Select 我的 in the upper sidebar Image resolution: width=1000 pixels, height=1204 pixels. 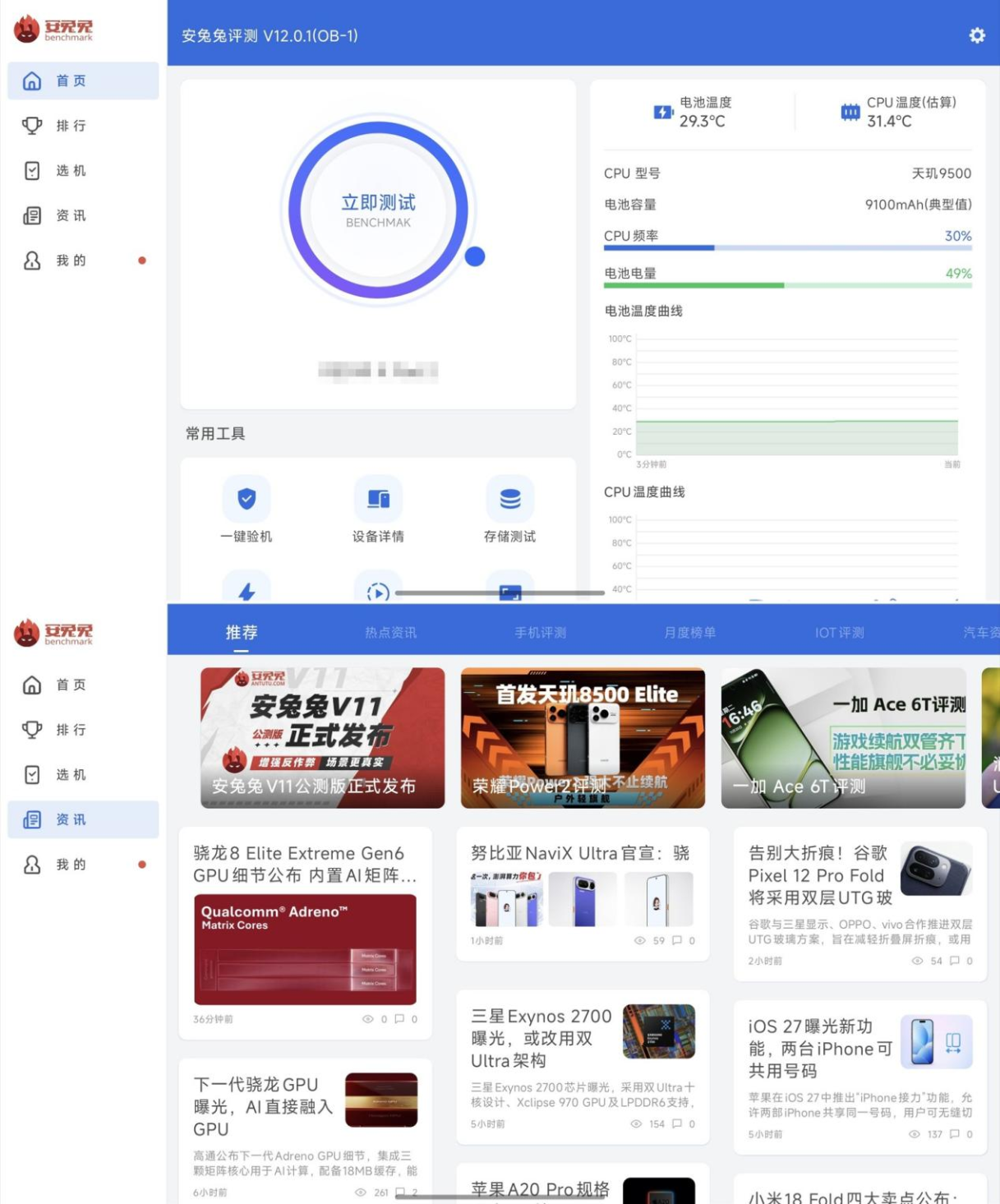[83, 261]
